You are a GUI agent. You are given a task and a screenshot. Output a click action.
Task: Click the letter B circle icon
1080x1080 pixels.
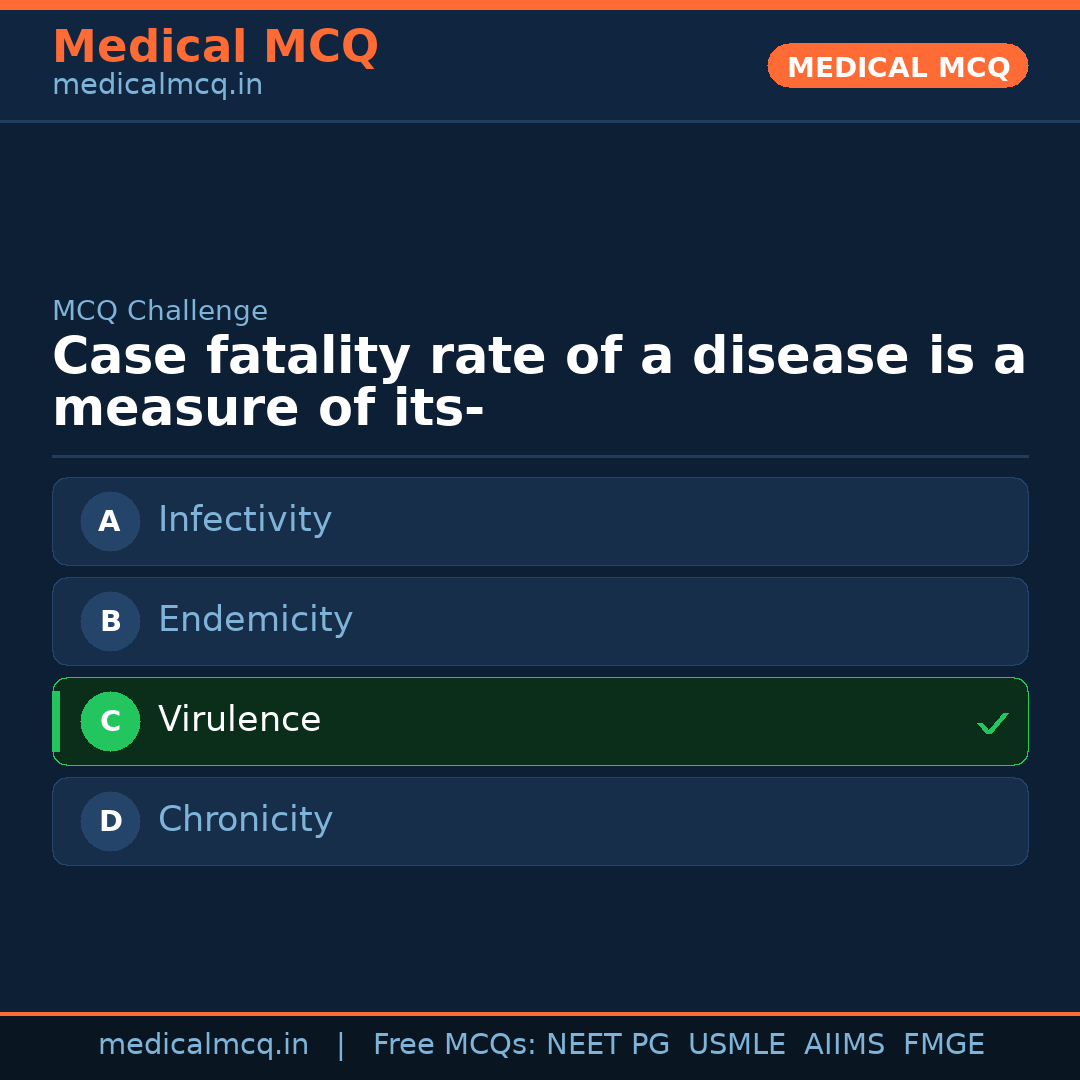[x=110, y=621]
